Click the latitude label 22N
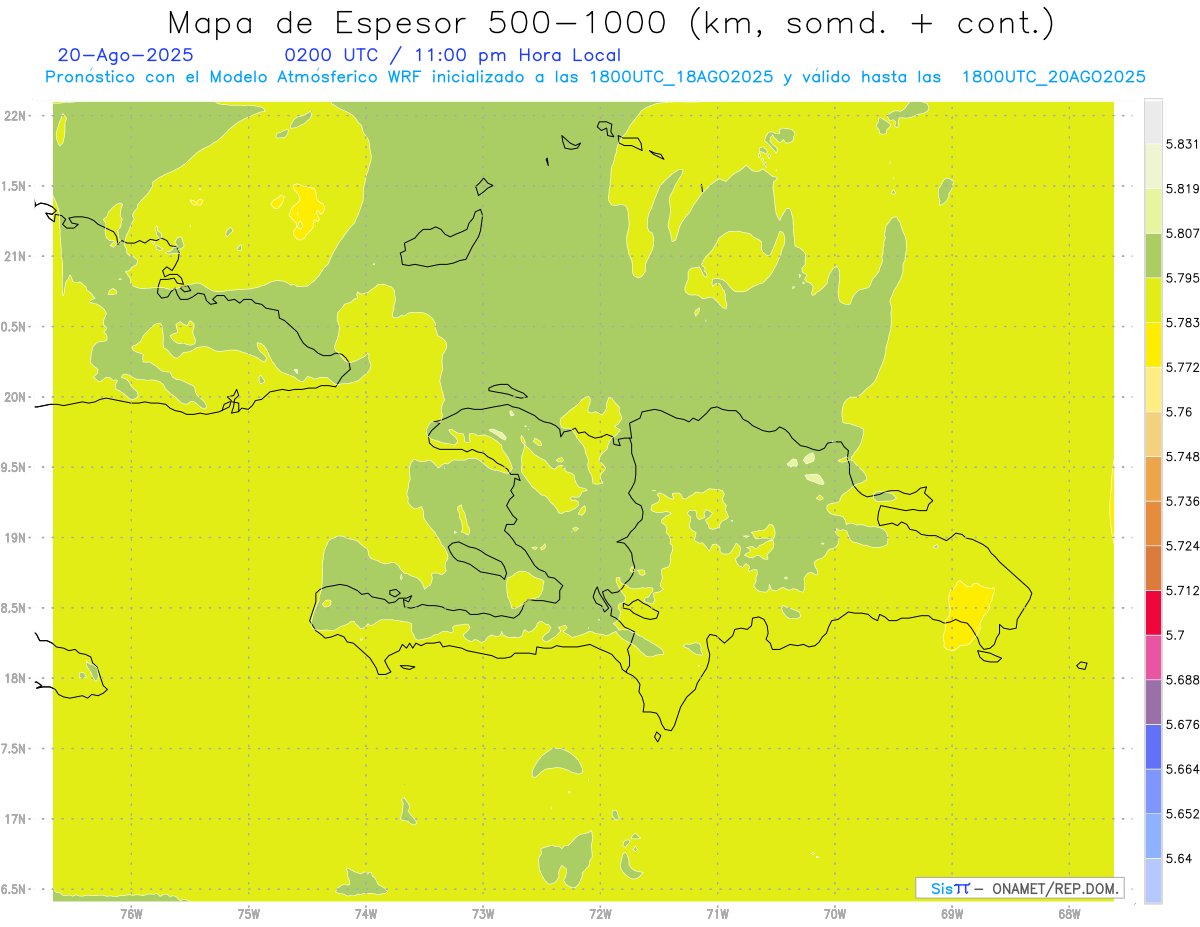This screenshot has width=1200, height=927. pos(17,115)
